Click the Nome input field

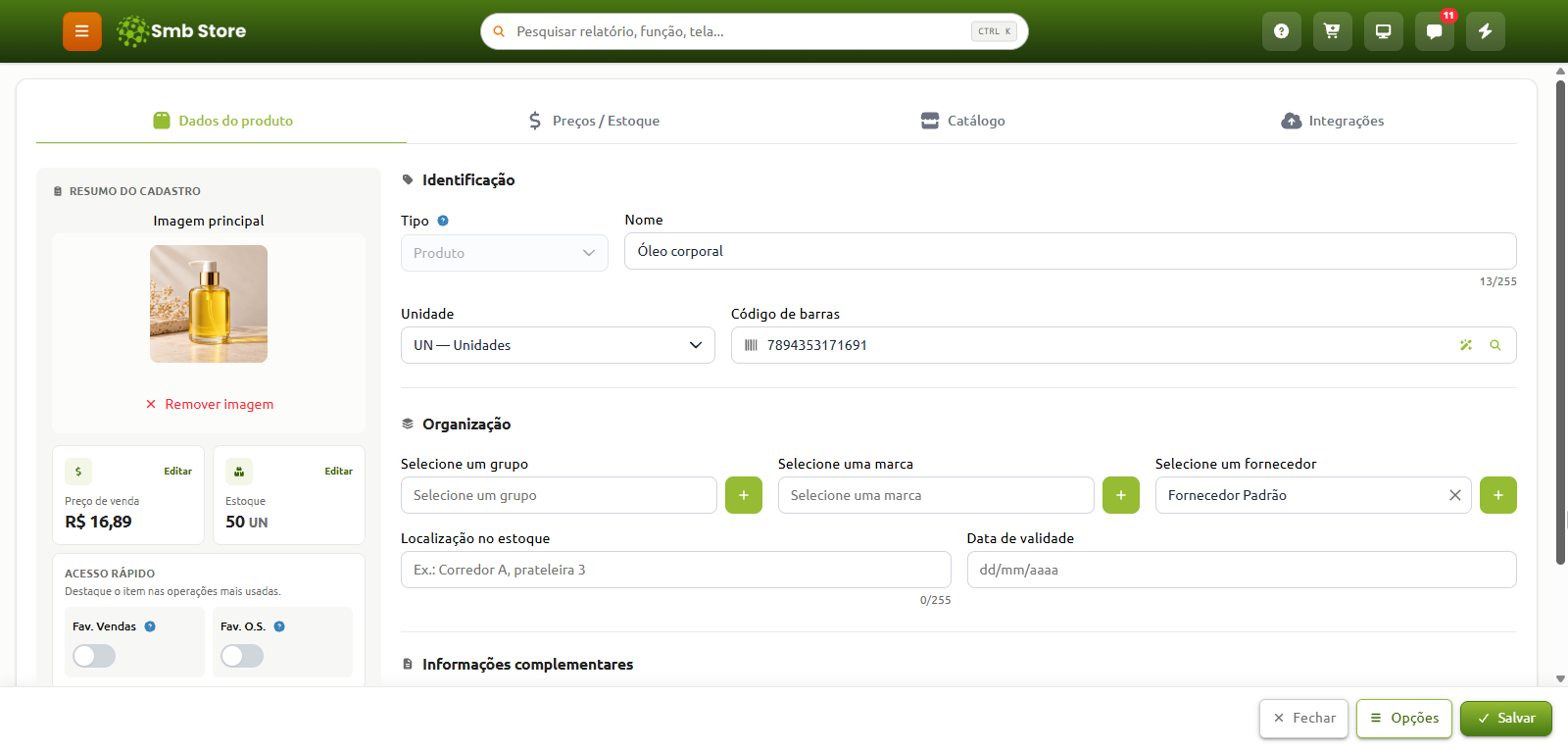(x=1070, y=251)
